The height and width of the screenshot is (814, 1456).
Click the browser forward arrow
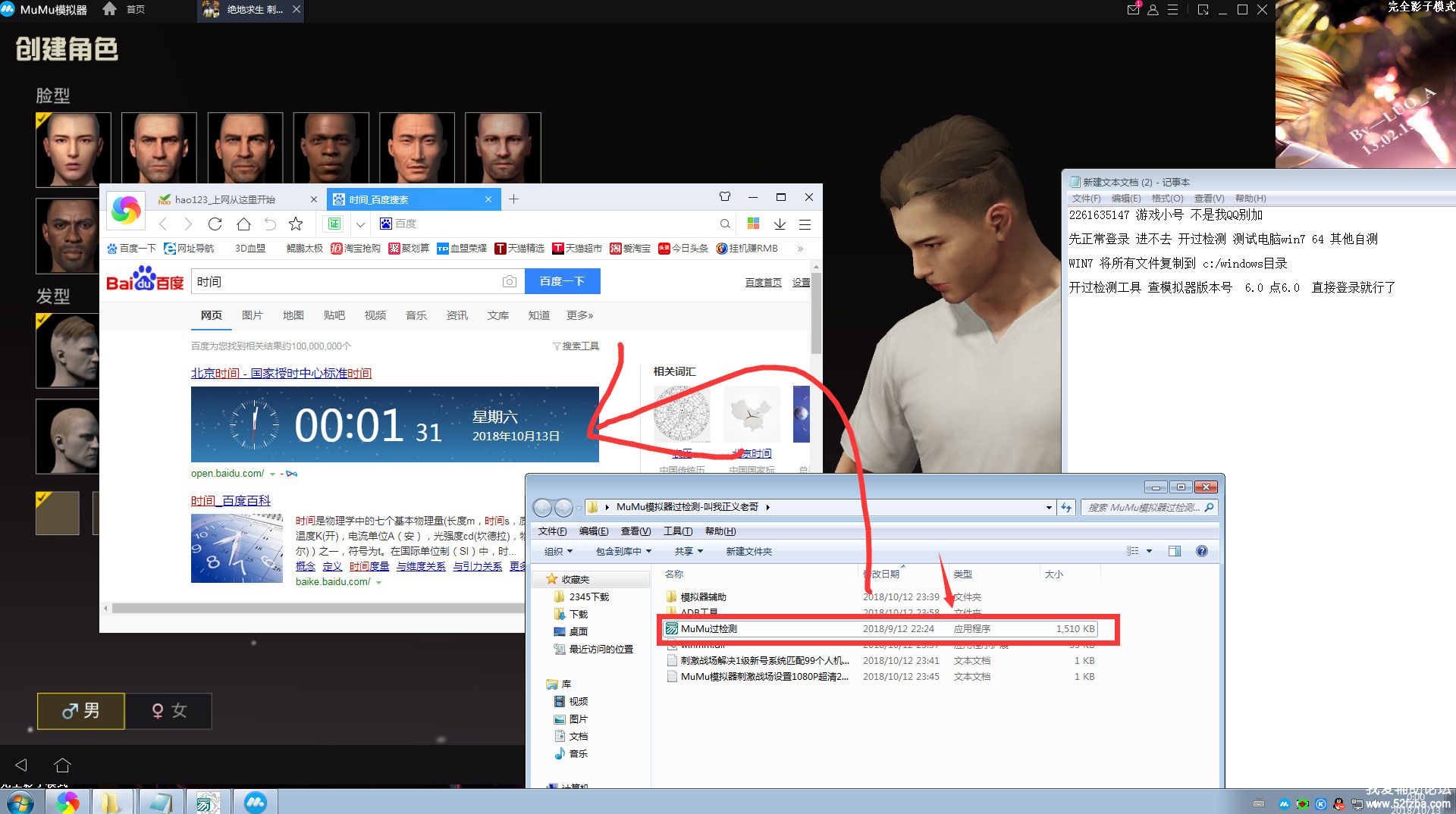point(188,224)
